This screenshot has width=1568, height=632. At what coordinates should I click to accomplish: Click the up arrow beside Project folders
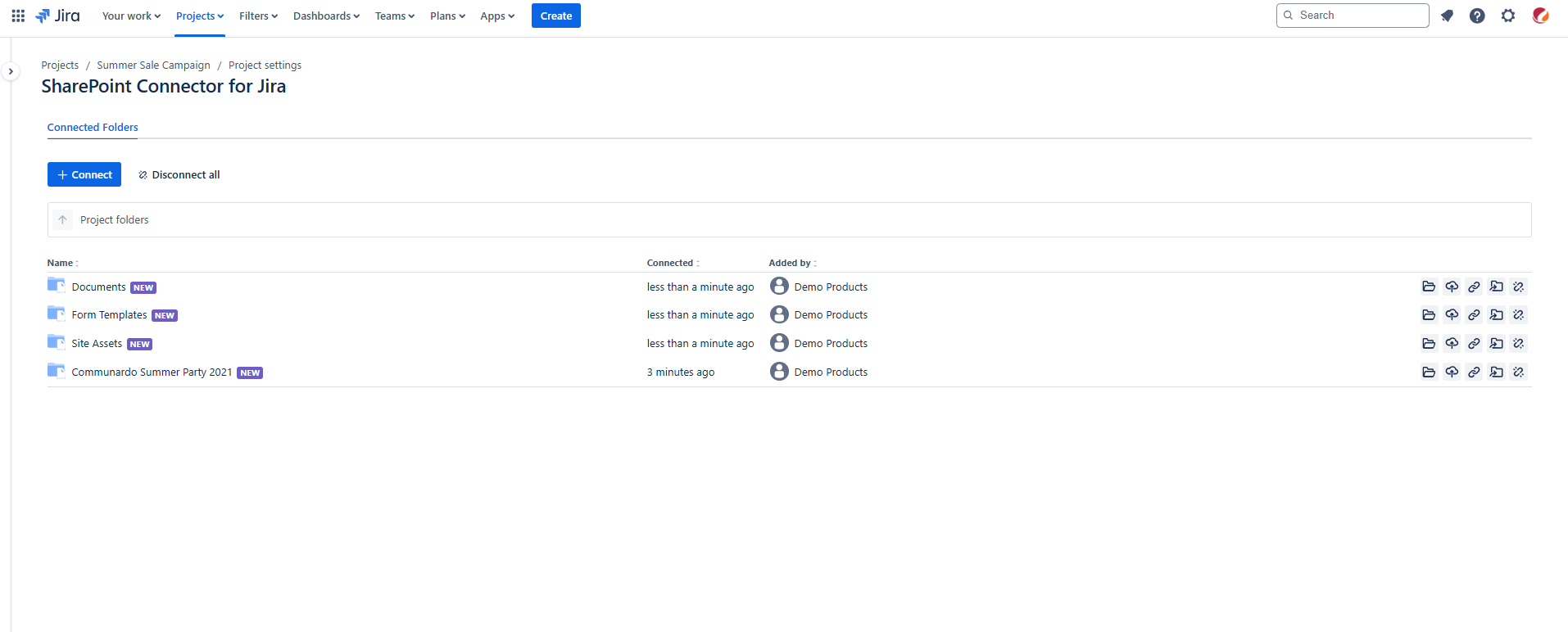coord(62,220)
